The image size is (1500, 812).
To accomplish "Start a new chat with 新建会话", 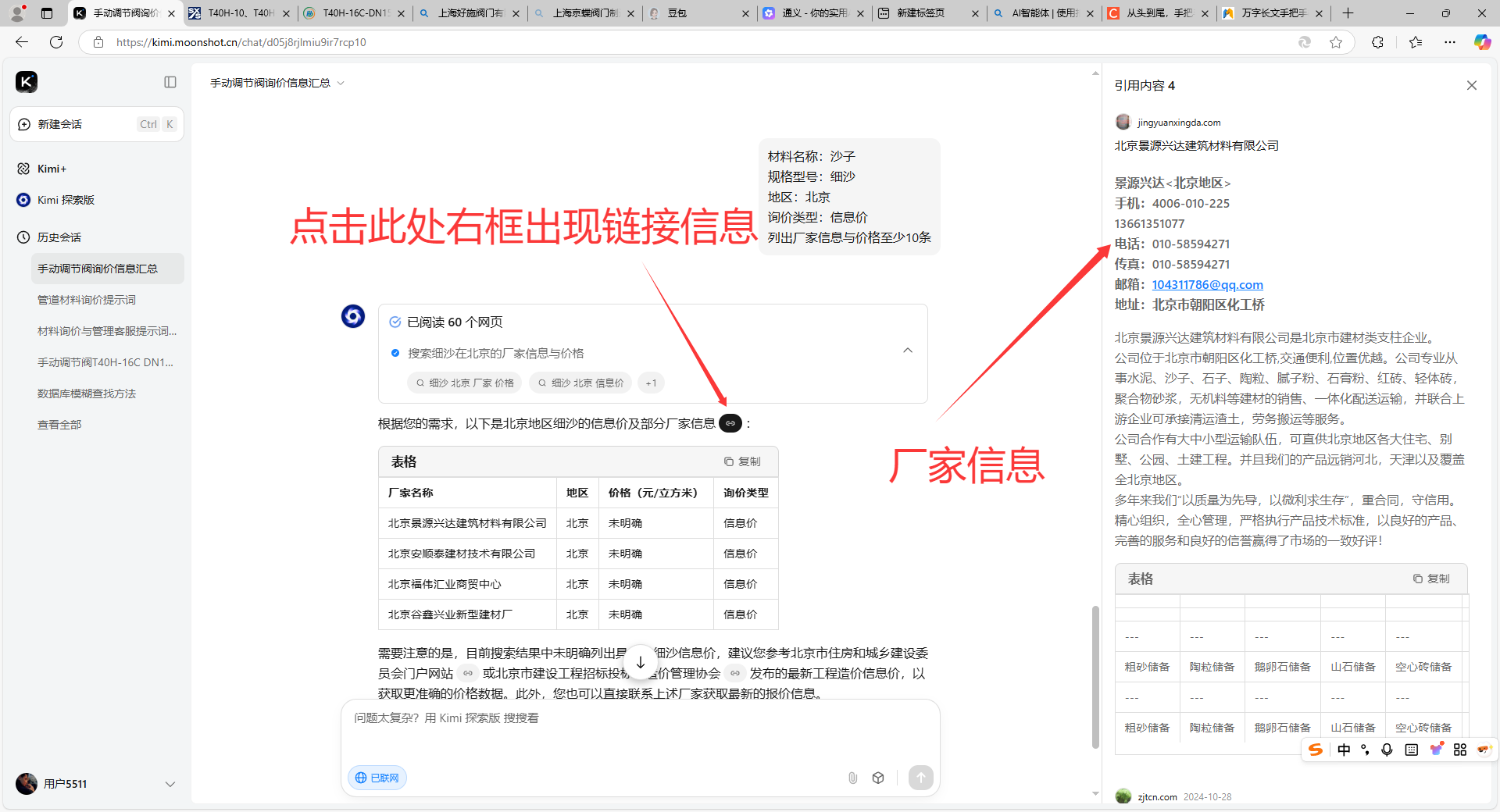I will 97,124.
